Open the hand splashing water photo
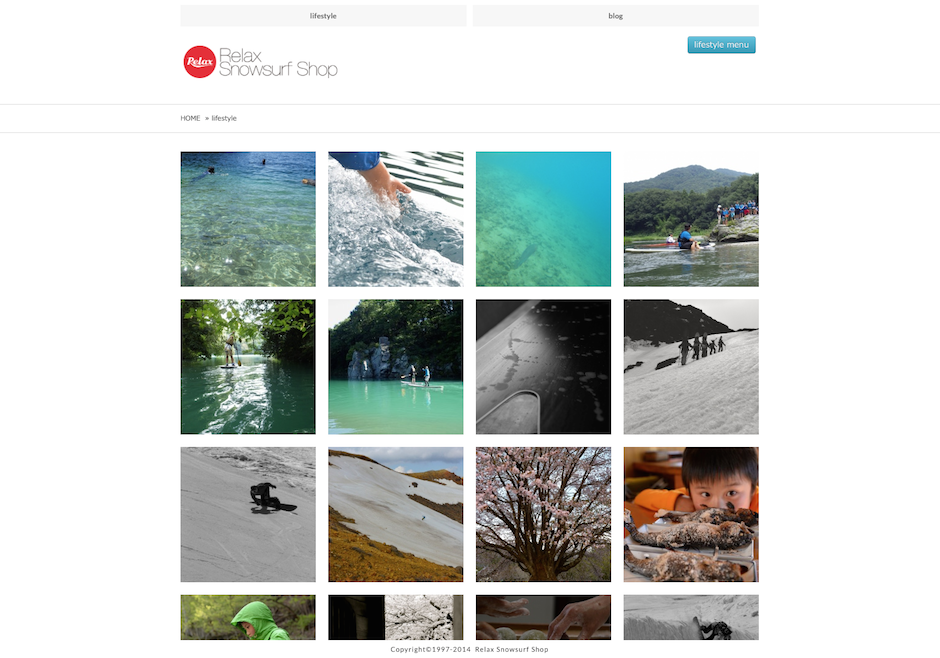The image size is (940, 658). coord(396,219)
